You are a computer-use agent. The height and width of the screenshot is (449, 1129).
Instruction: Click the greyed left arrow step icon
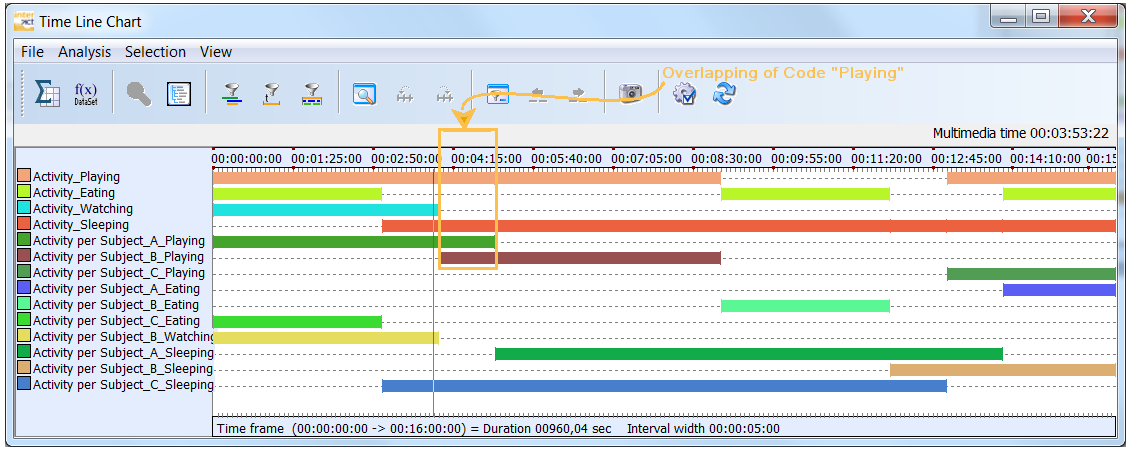pyautogui.click(x=538, y=94)
